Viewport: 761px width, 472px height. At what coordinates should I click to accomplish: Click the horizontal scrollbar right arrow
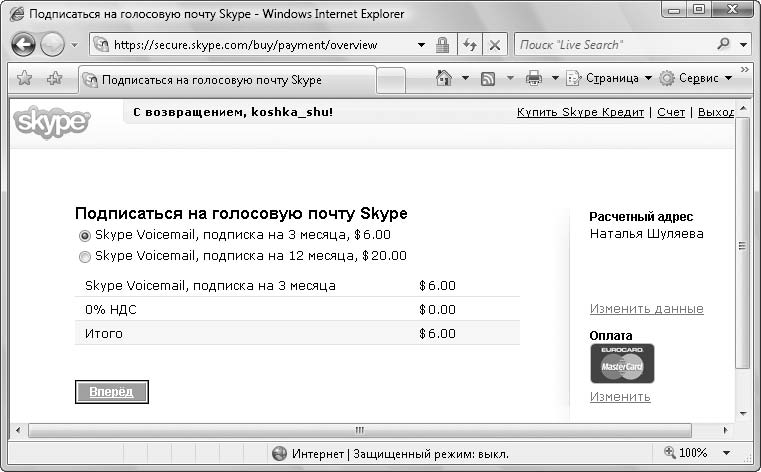pyautogui.click(x=726, y=430)
